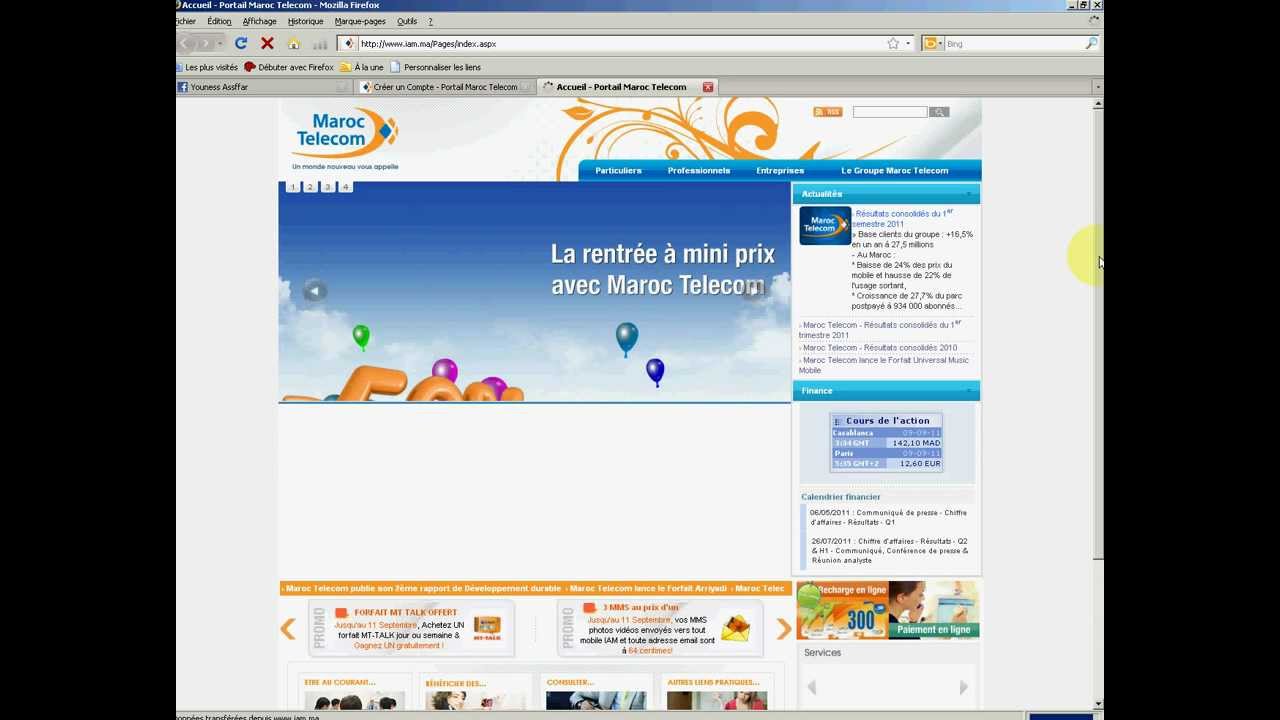The width and height of the screenshot is (1280, 720).
Task: Switch to the Youness Assffar tab
Action: 264,87
